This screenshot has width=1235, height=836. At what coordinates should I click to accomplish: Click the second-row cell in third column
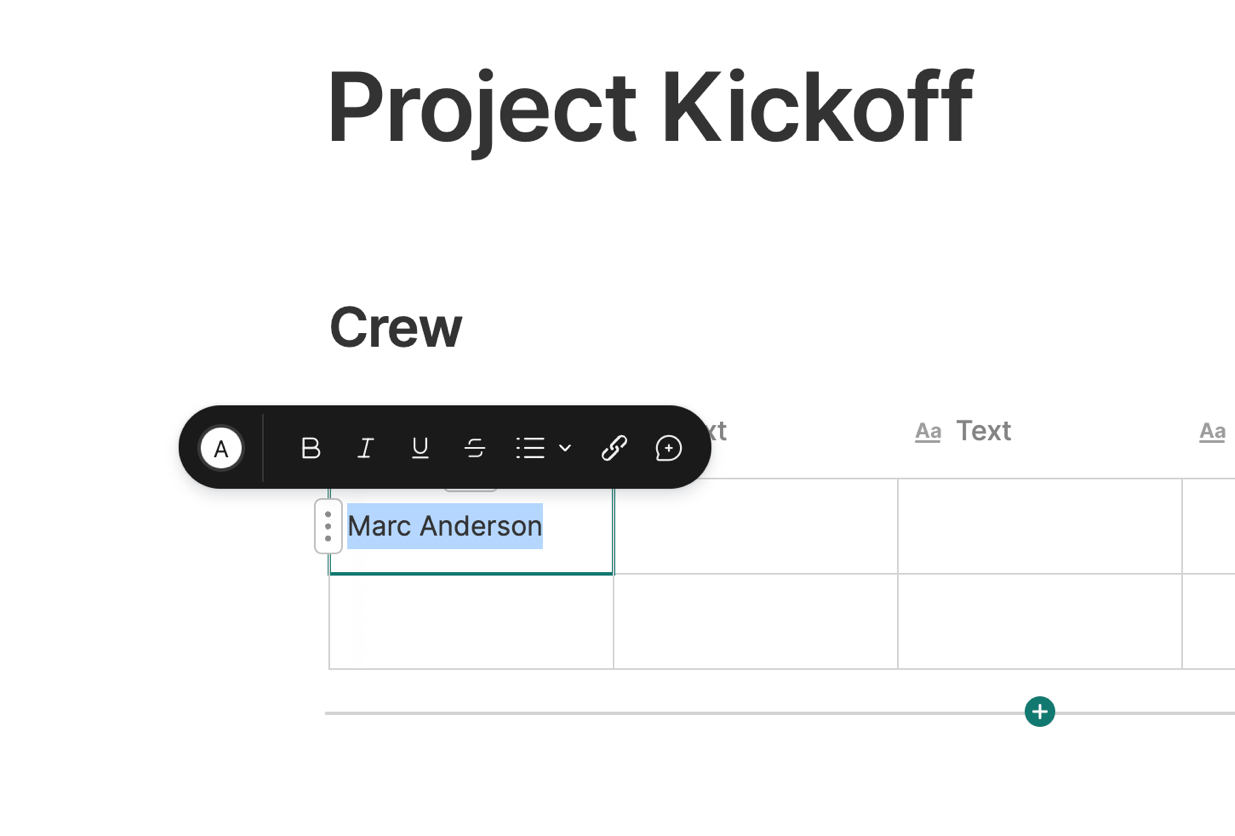click(x=1040, y=621)
